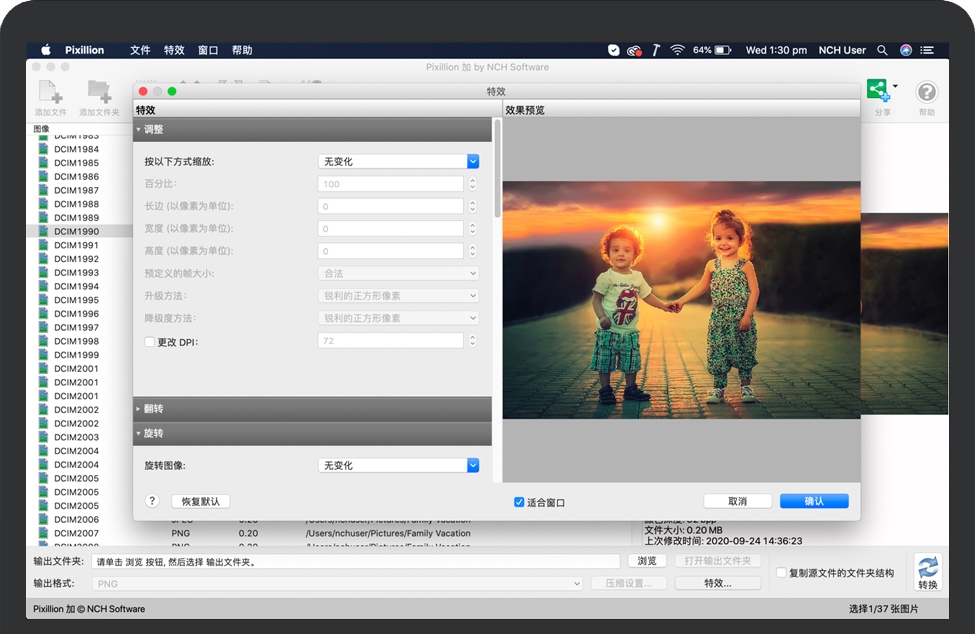Uncheck the 适合窗口 checkbox
The image size is (975, 634).
[x=519, y=501]
